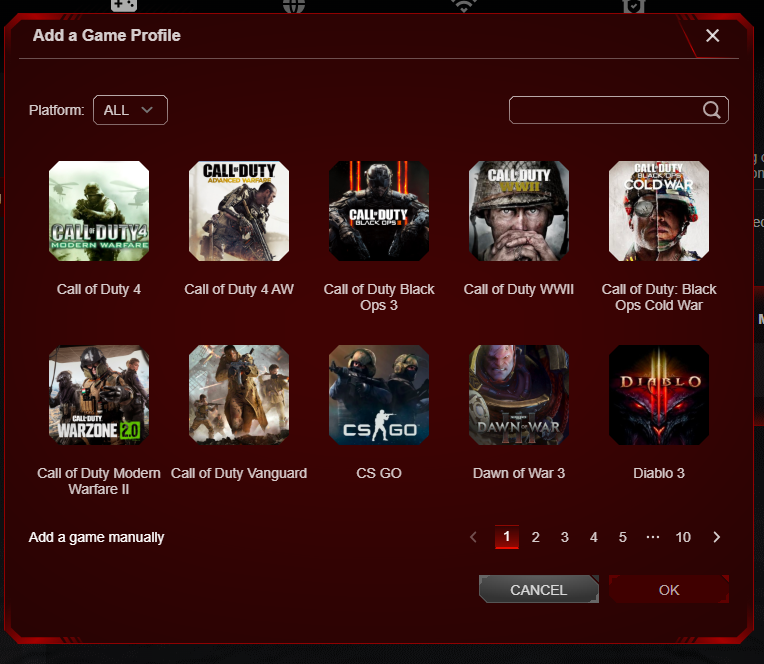
Task: Select the CS GO game icon
Action: pos(379,395)
